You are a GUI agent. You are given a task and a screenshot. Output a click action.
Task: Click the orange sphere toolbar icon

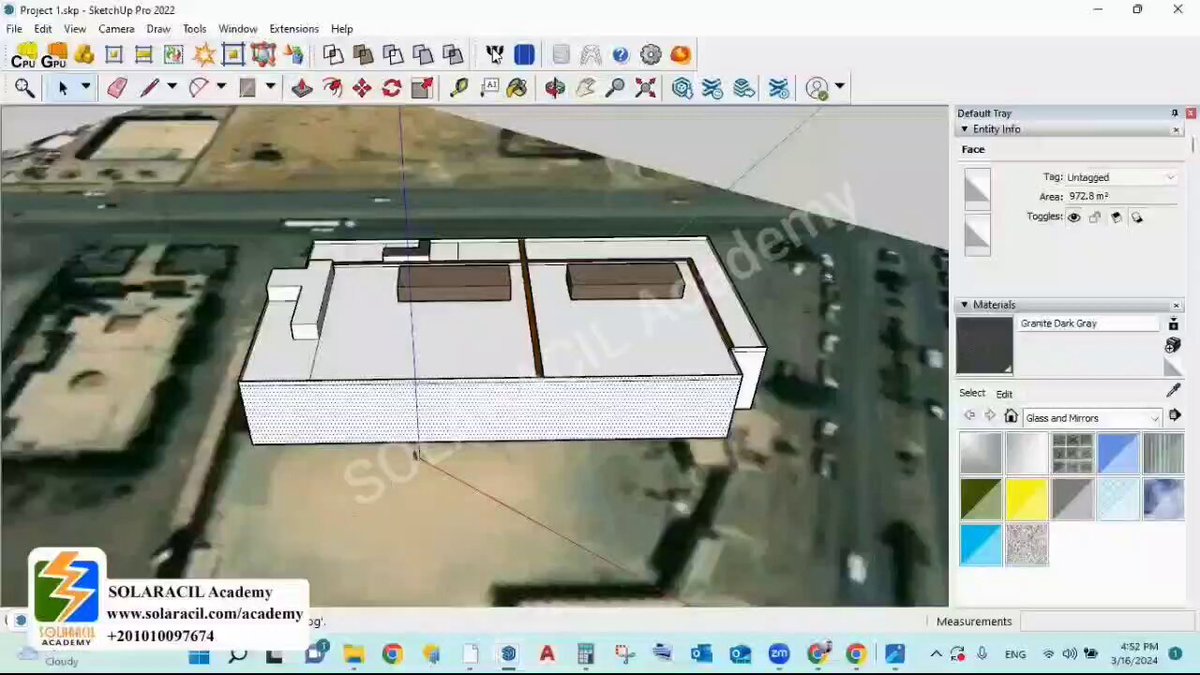[x=681, y=55]
